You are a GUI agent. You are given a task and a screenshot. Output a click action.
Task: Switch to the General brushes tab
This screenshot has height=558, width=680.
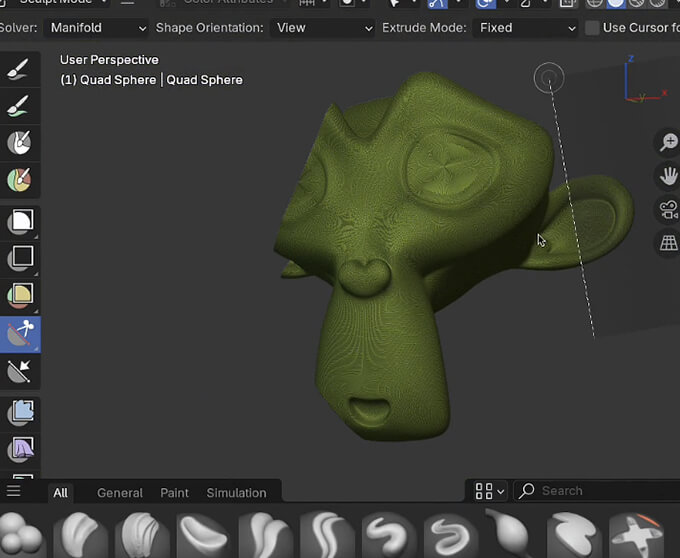(120, 493)
